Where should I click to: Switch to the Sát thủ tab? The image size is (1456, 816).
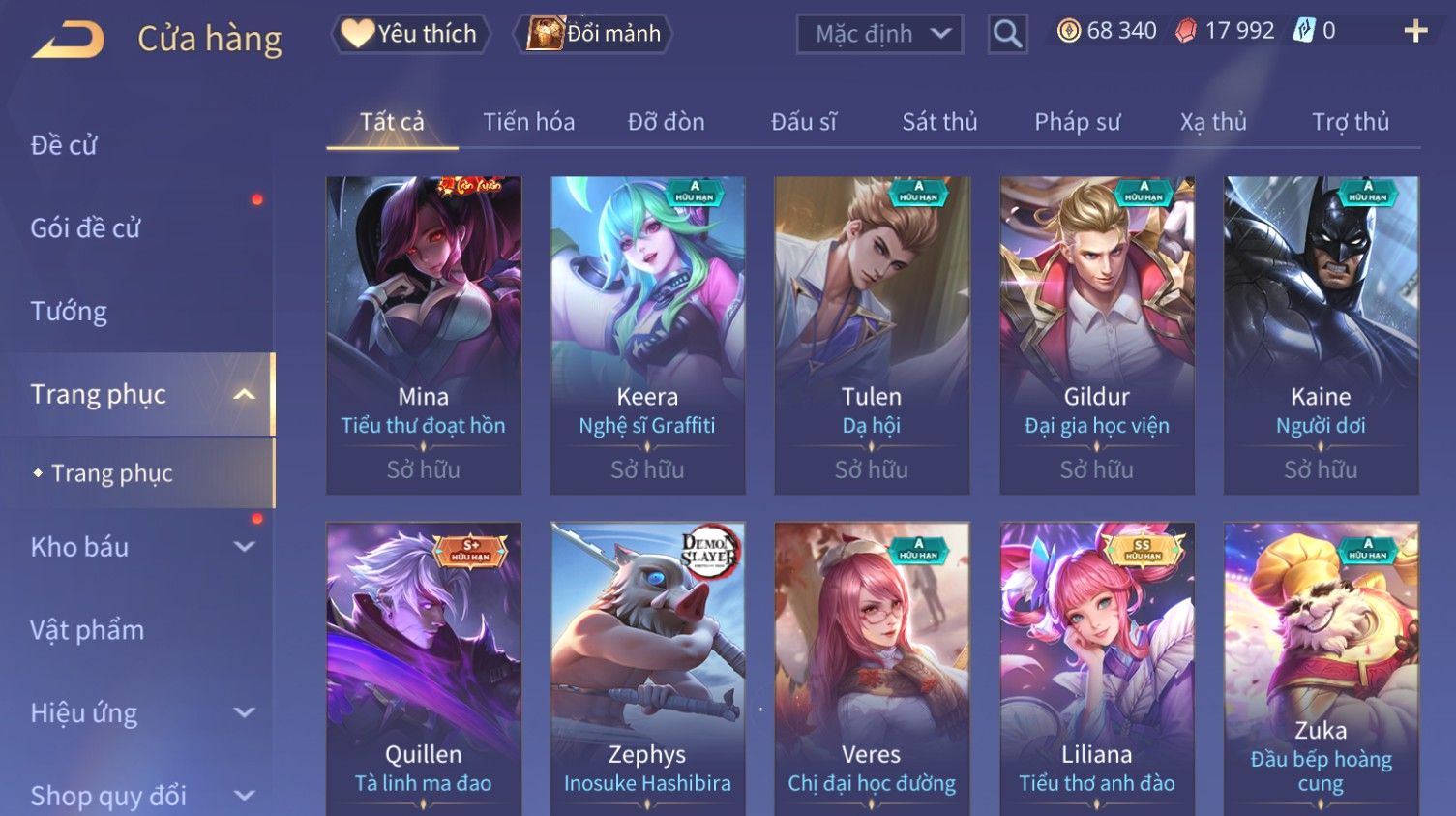(x=939, y=122)
